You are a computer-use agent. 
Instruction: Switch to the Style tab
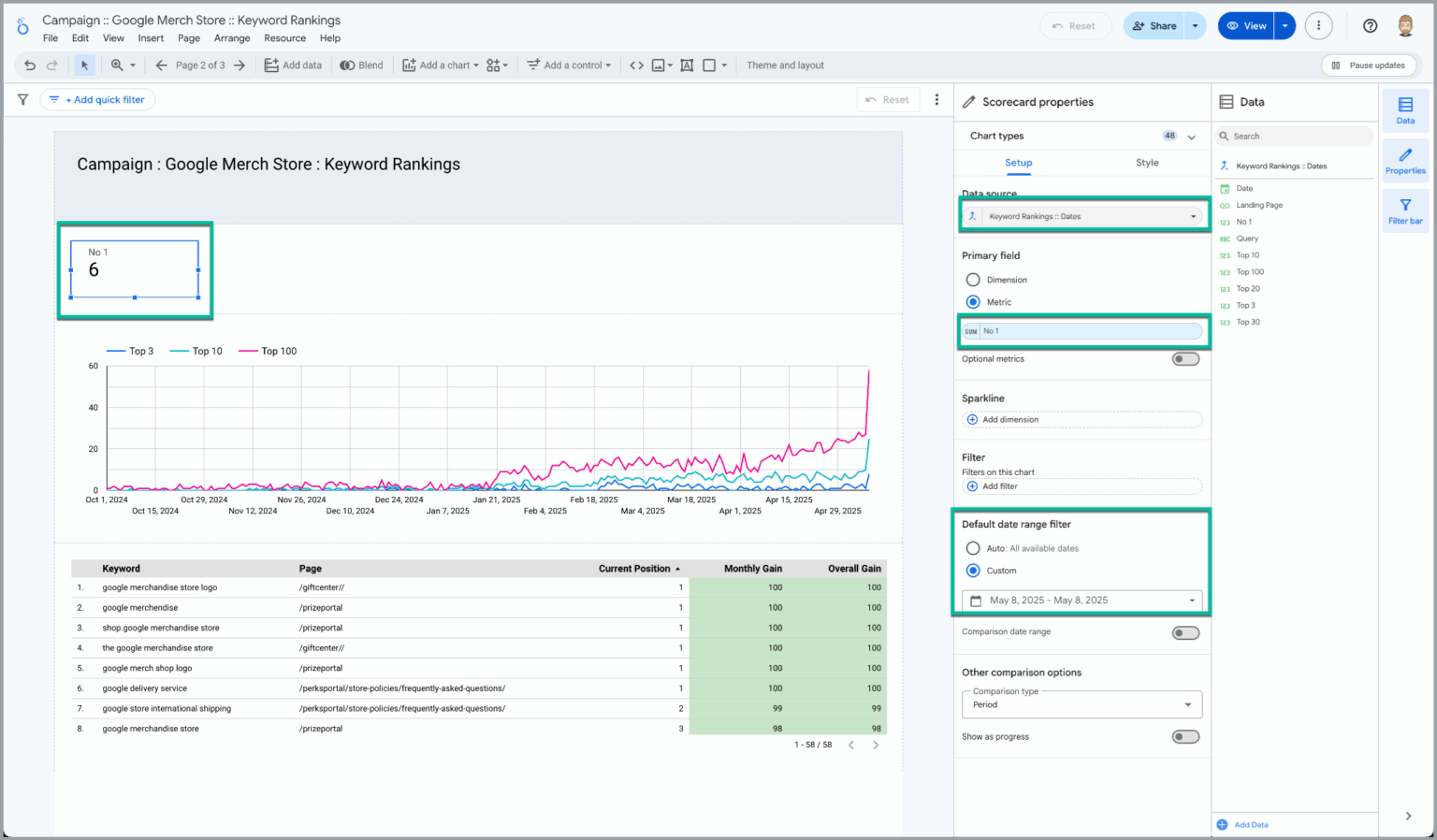(1147, 162)
